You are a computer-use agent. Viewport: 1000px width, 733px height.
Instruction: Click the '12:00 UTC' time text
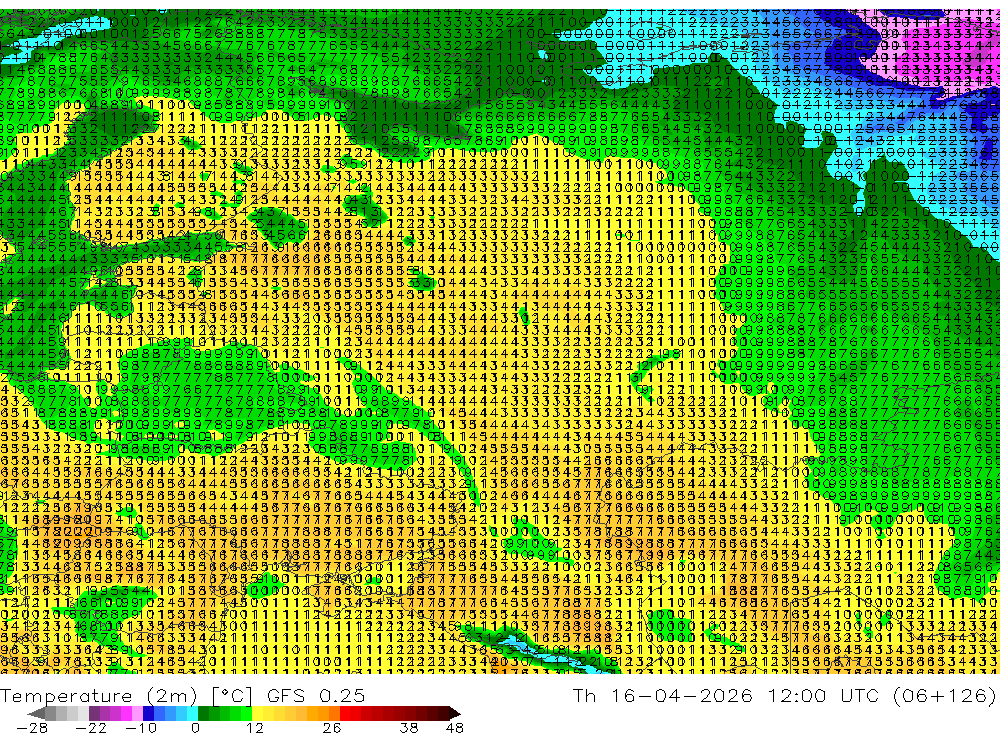pyautogui.click(x=823, y=695)
